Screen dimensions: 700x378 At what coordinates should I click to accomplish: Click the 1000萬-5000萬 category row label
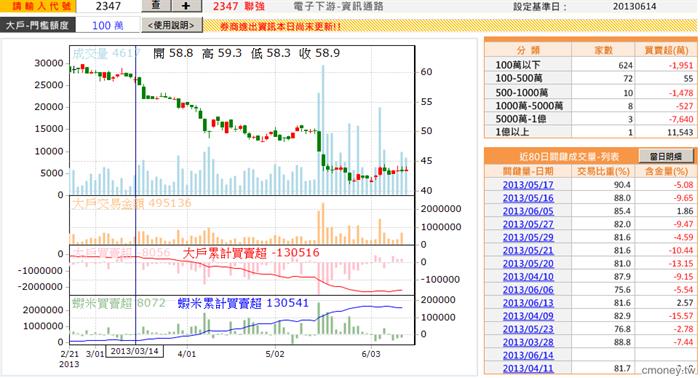529,106
